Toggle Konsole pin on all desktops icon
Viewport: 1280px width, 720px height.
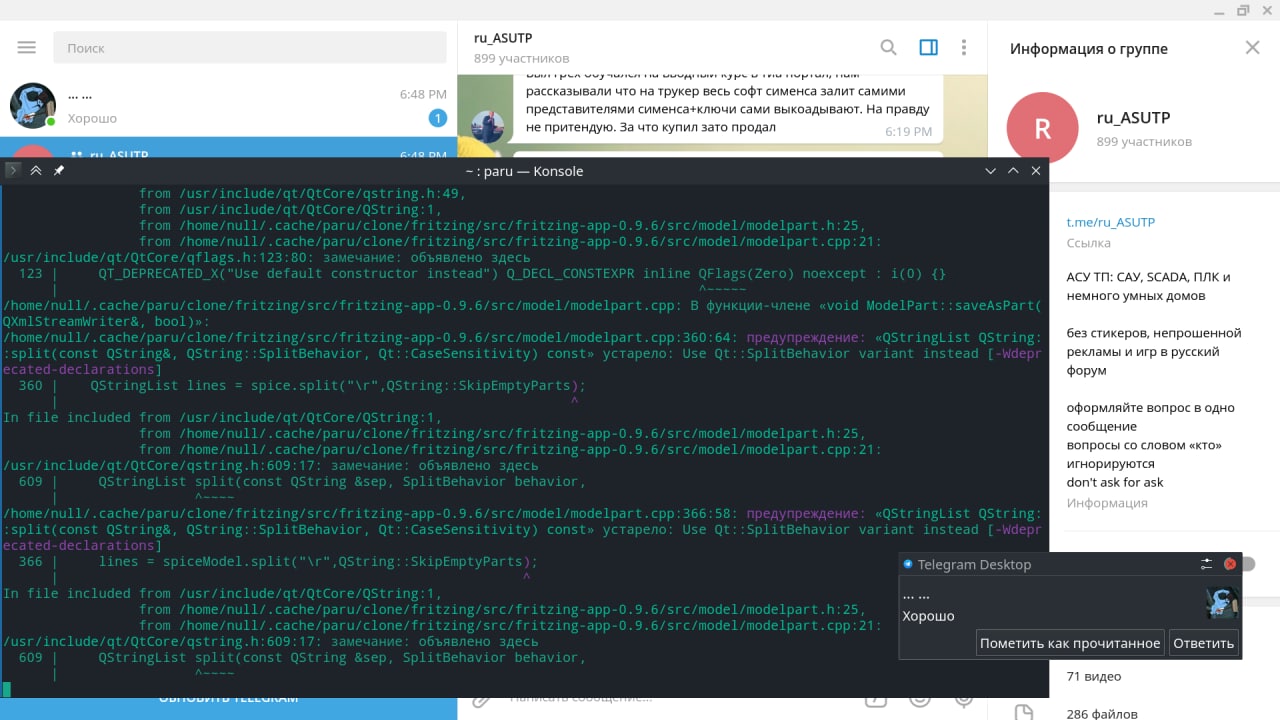[x=59, y=171]
